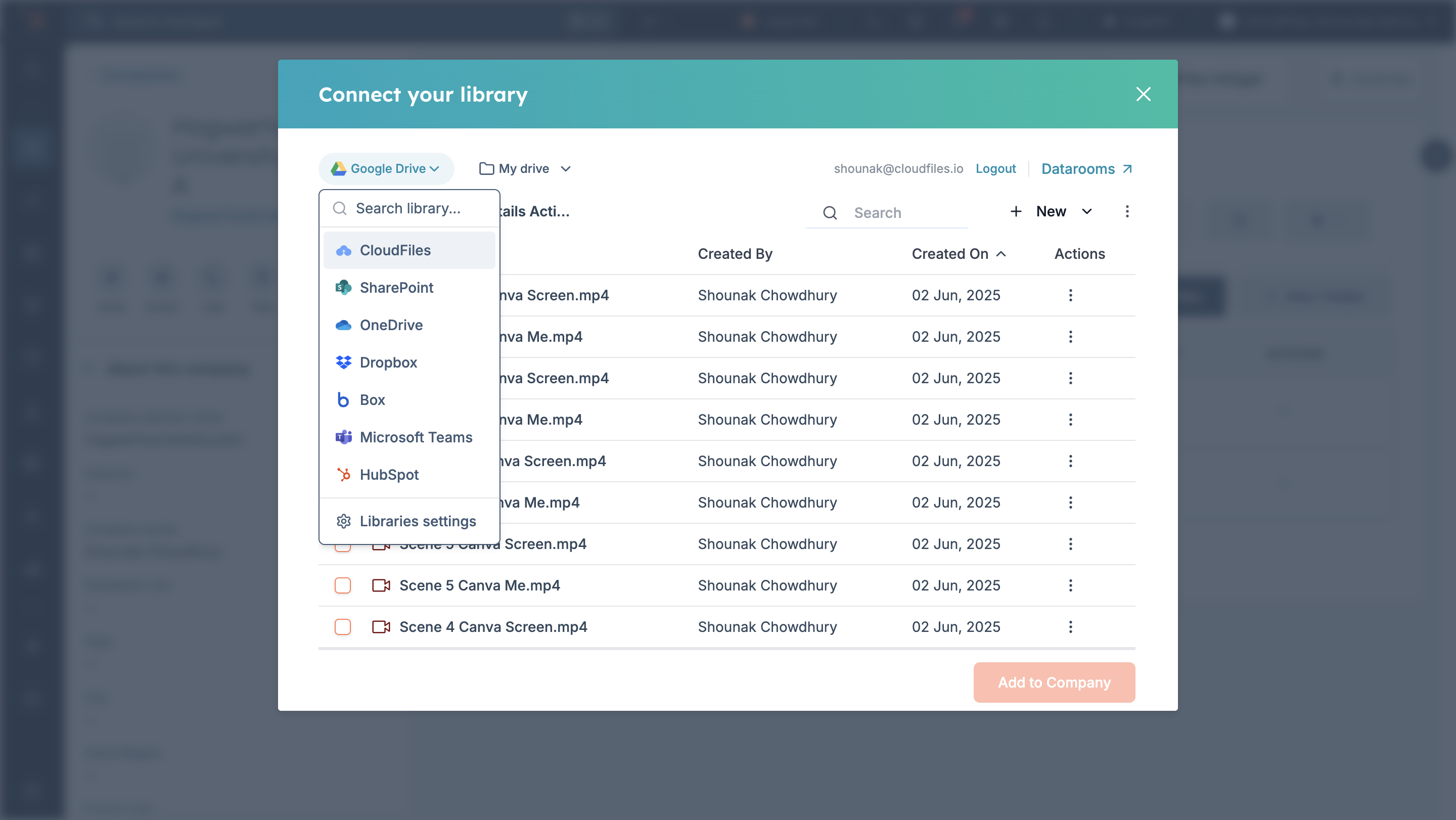Viewport: 1456px width, 820px height.
Task: Open the toolbar three-dot more menu
Action: (x=1127, y=211)
